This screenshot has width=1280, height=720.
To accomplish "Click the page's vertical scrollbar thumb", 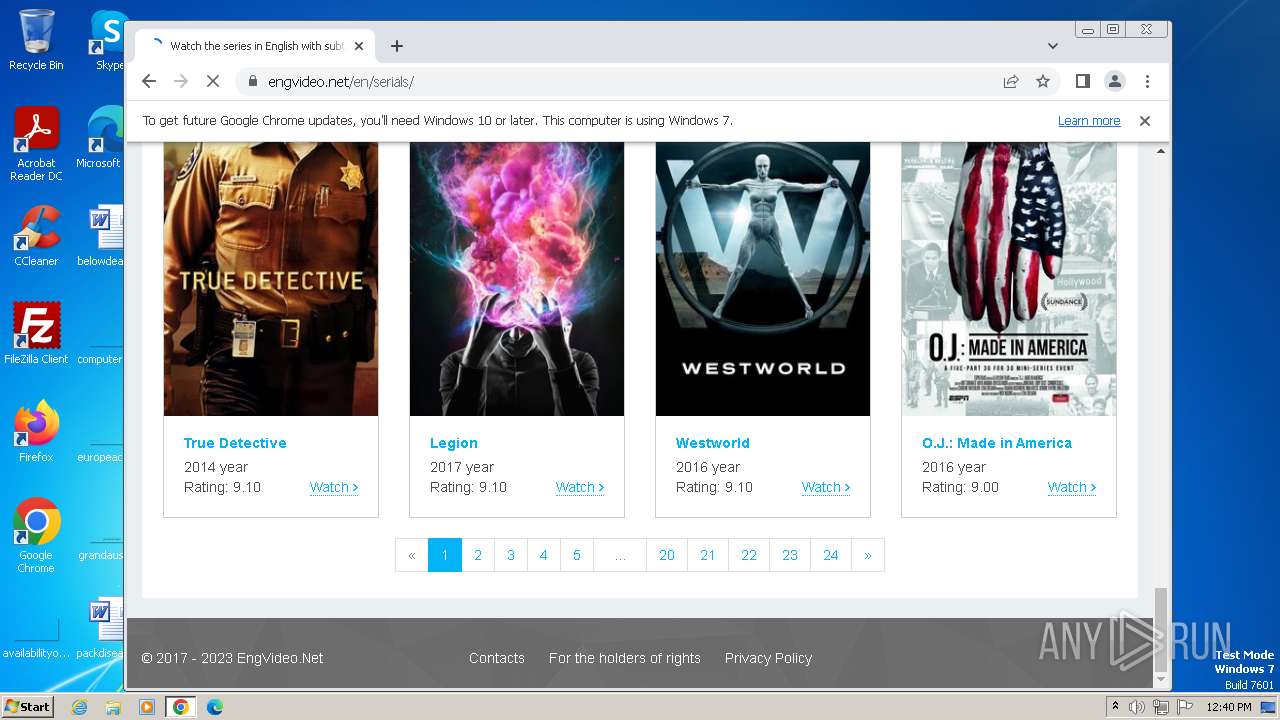I will coord(1161,629).
